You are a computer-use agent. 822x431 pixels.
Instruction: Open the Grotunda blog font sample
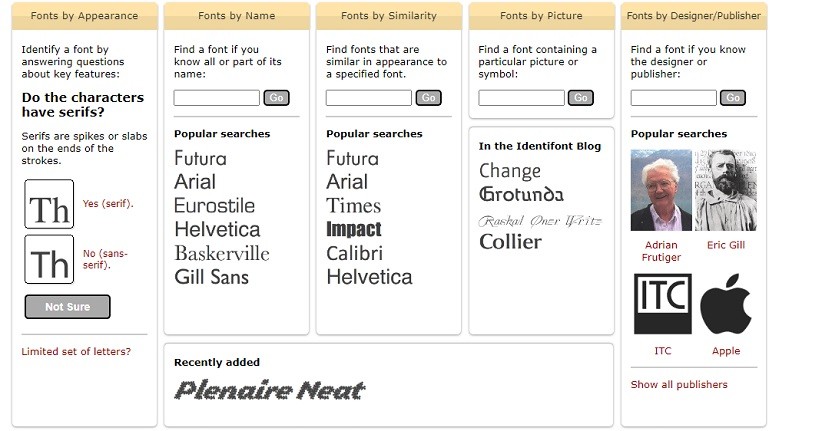point(521,195)
